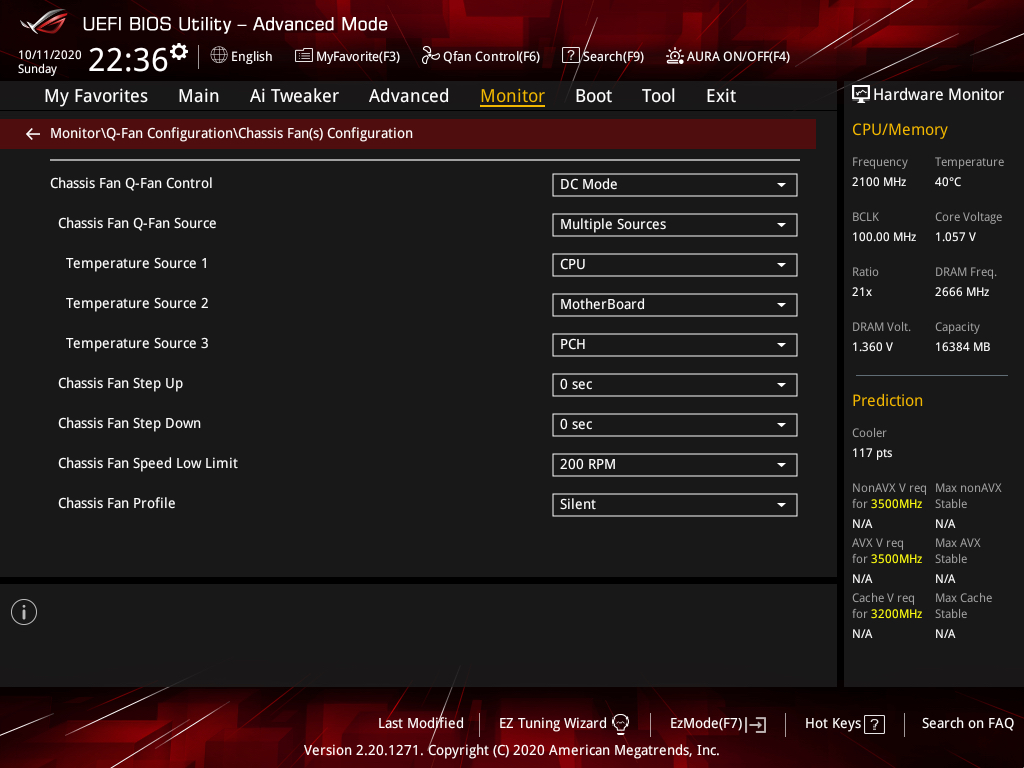Open Qfan Control(F6)
The image size is (1024, 768).
point(481,56)
